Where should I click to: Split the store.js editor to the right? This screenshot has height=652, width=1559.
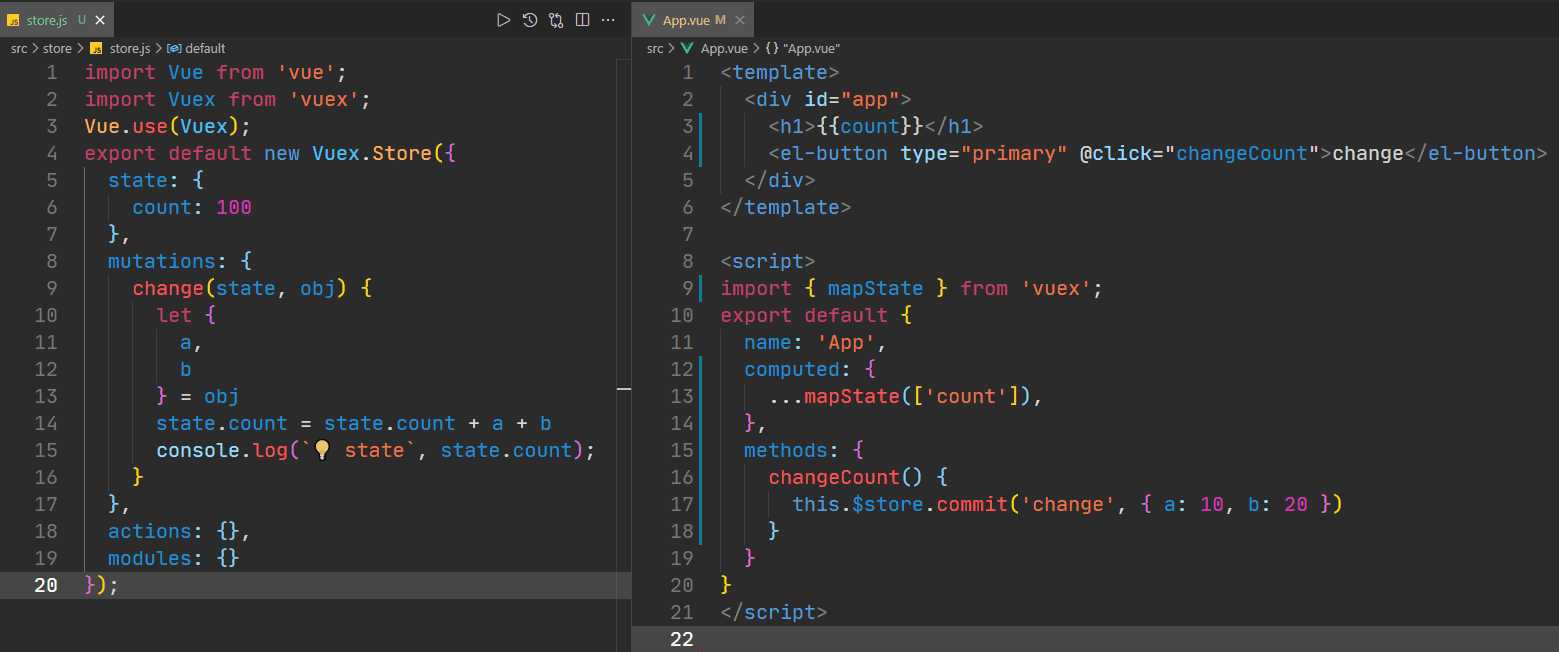click(582, 20)
